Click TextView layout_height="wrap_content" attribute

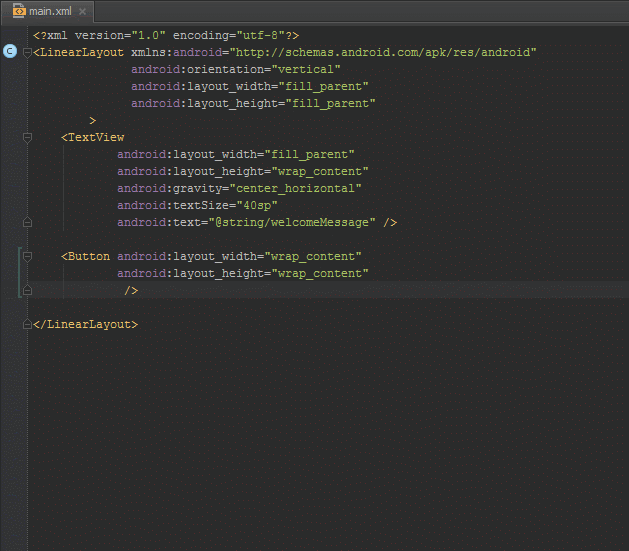pos(243,172)
